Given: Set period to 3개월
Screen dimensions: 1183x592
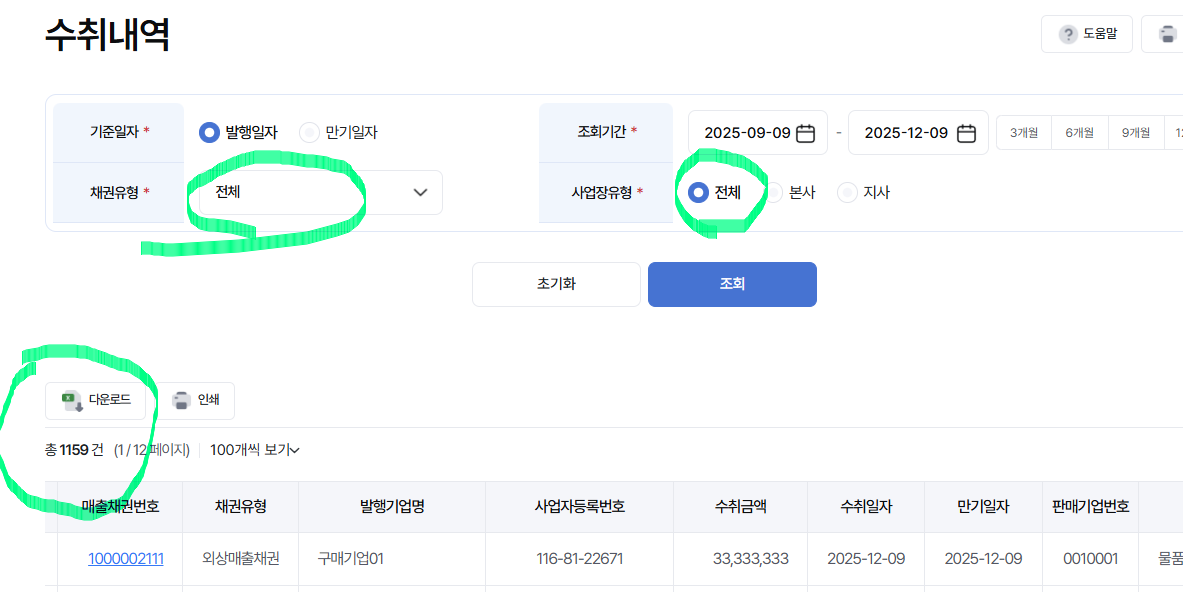Looking at the screenshot, I should [x=1024, y=133].
